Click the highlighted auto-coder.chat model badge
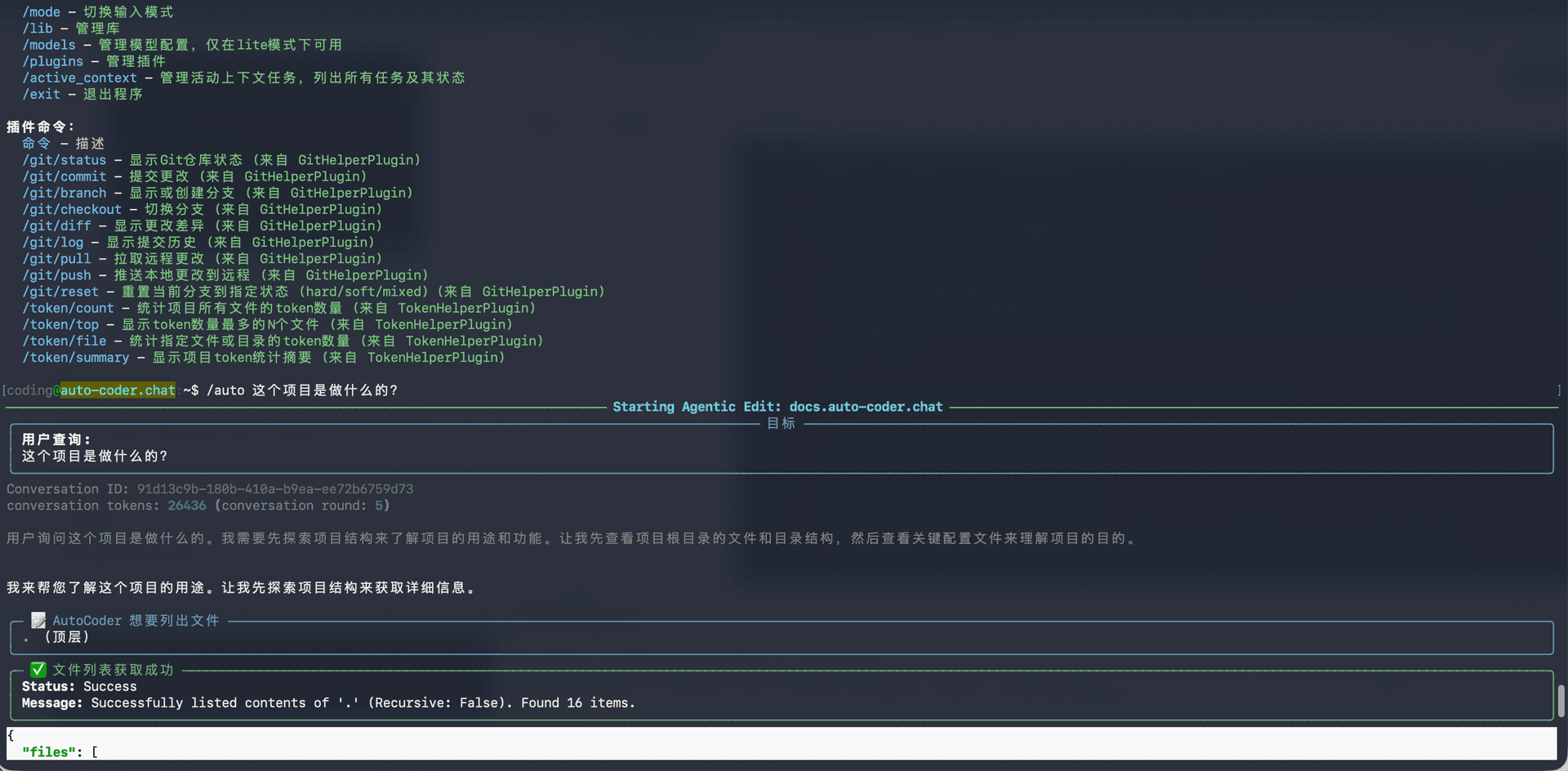The width and height of the screenshot is (1568, 771). pos(117,390)
